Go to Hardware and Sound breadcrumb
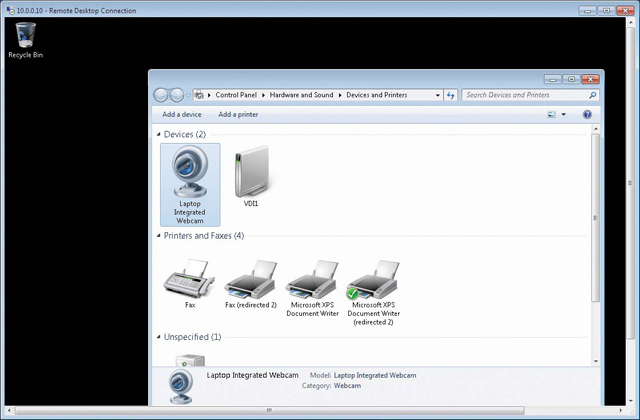The height and width of the screenshot is (420, 640). (301, 95)
